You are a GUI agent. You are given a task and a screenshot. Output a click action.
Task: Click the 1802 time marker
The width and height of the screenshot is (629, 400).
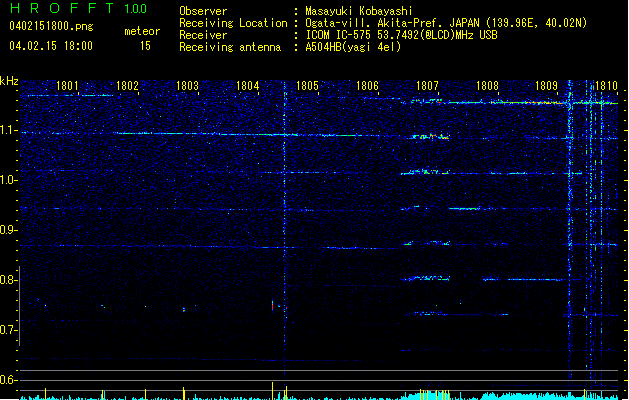point(127,86)
